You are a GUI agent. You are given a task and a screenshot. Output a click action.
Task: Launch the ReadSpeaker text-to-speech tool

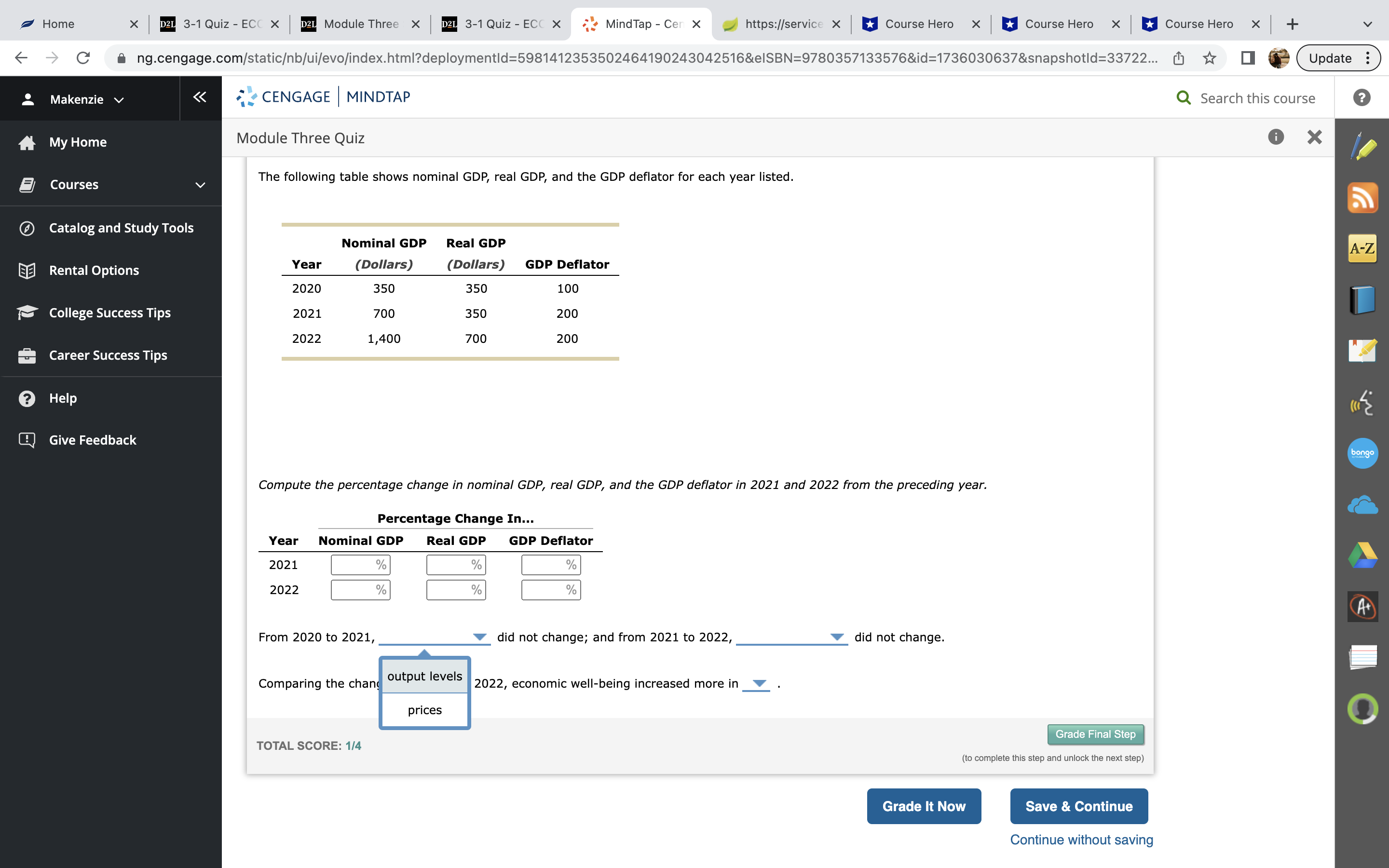(x=1363, y=403)
